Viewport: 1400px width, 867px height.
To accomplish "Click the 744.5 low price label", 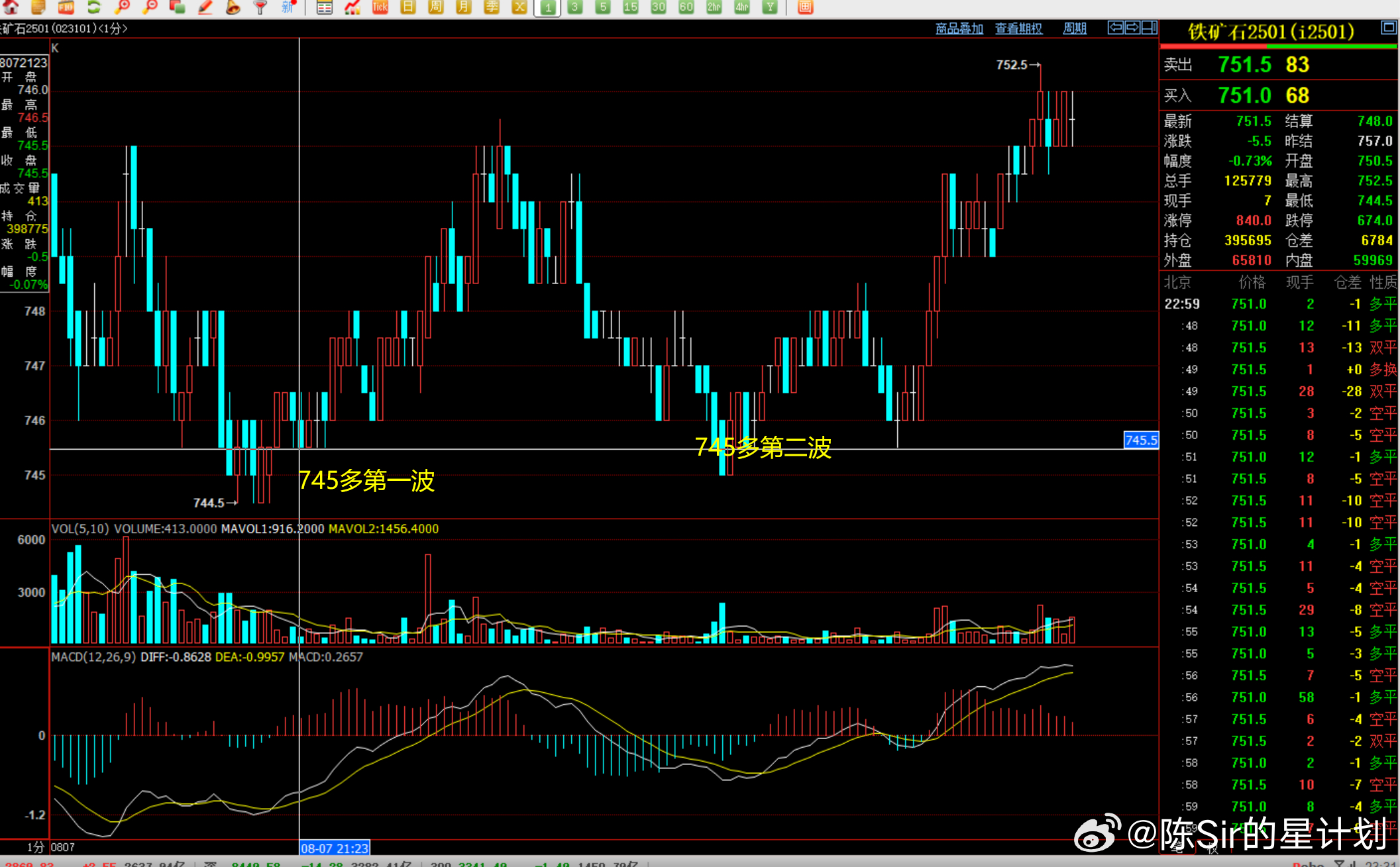I will click(x=209, y=503).
